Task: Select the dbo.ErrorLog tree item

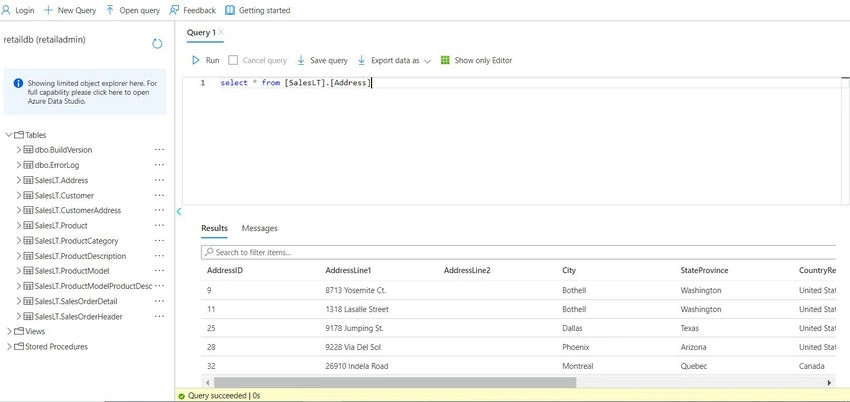Action: pos(57,165)
